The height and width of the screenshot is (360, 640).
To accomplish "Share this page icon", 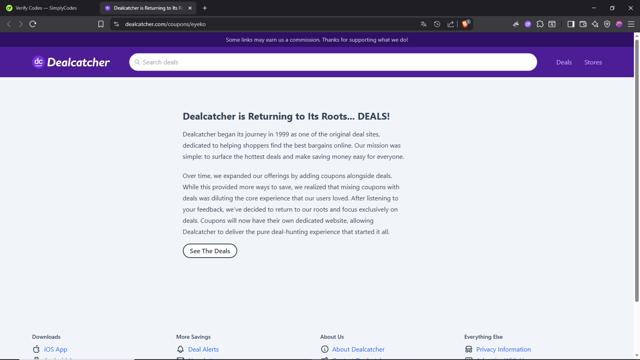I will pyautogui.click(x=451, y=24).
